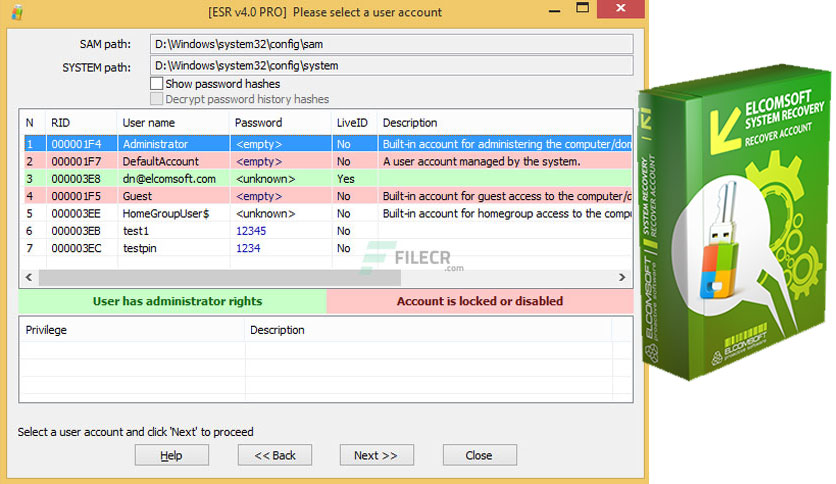Viewport: 836px width, 484px height.
Task: Click the Privilege column header
Action: click(x=46, y=330)
